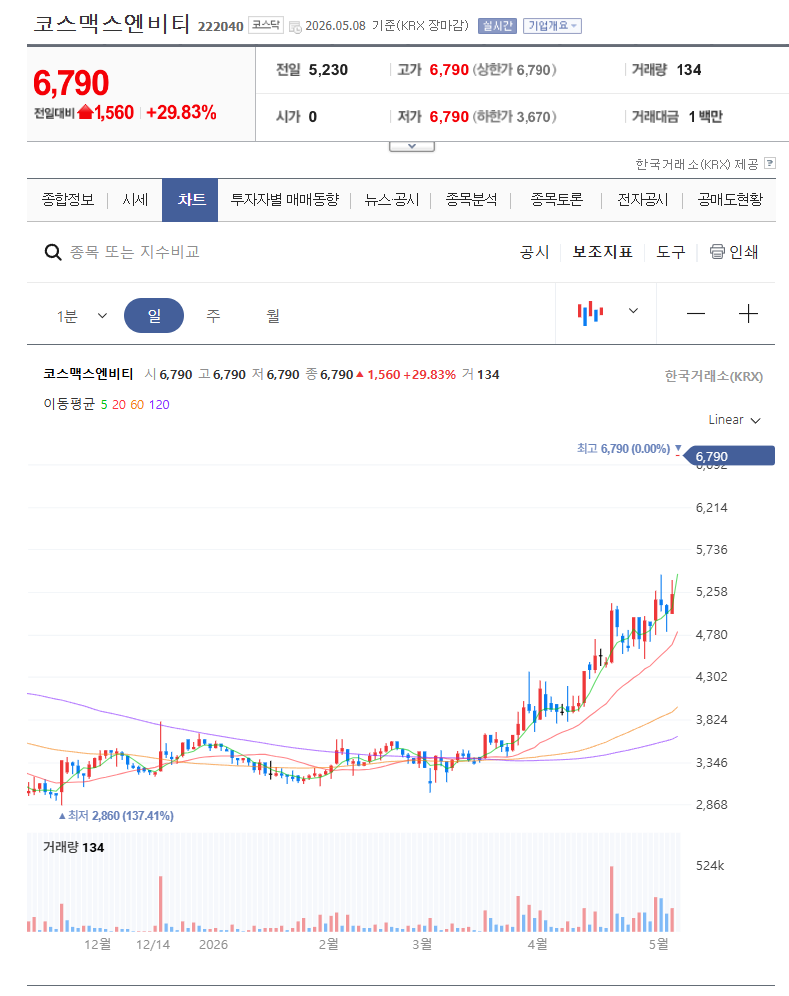Zoom out chart with minus icon

pos(696,314)
